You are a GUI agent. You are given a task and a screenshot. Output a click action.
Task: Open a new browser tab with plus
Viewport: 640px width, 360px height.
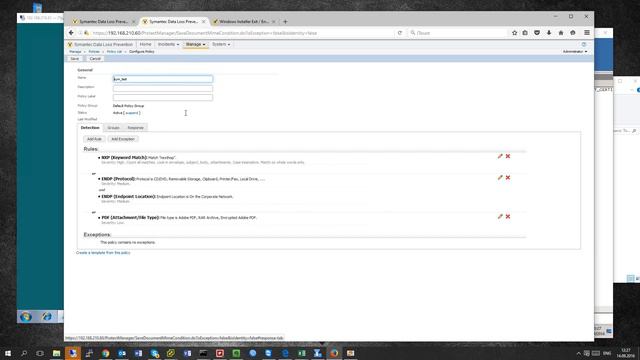coord(285,22)
